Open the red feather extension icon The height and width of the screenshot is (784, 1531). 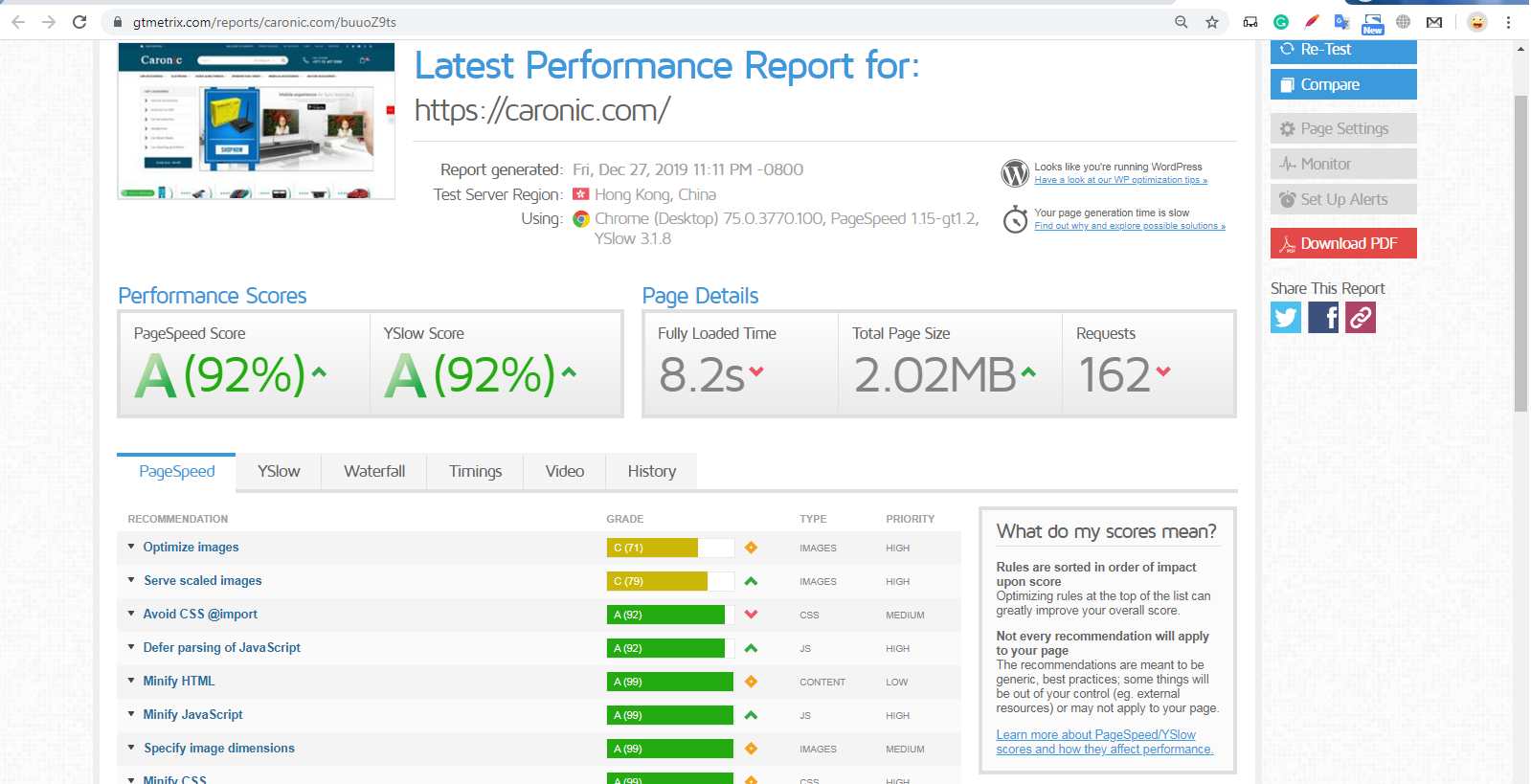point(1312,22)
